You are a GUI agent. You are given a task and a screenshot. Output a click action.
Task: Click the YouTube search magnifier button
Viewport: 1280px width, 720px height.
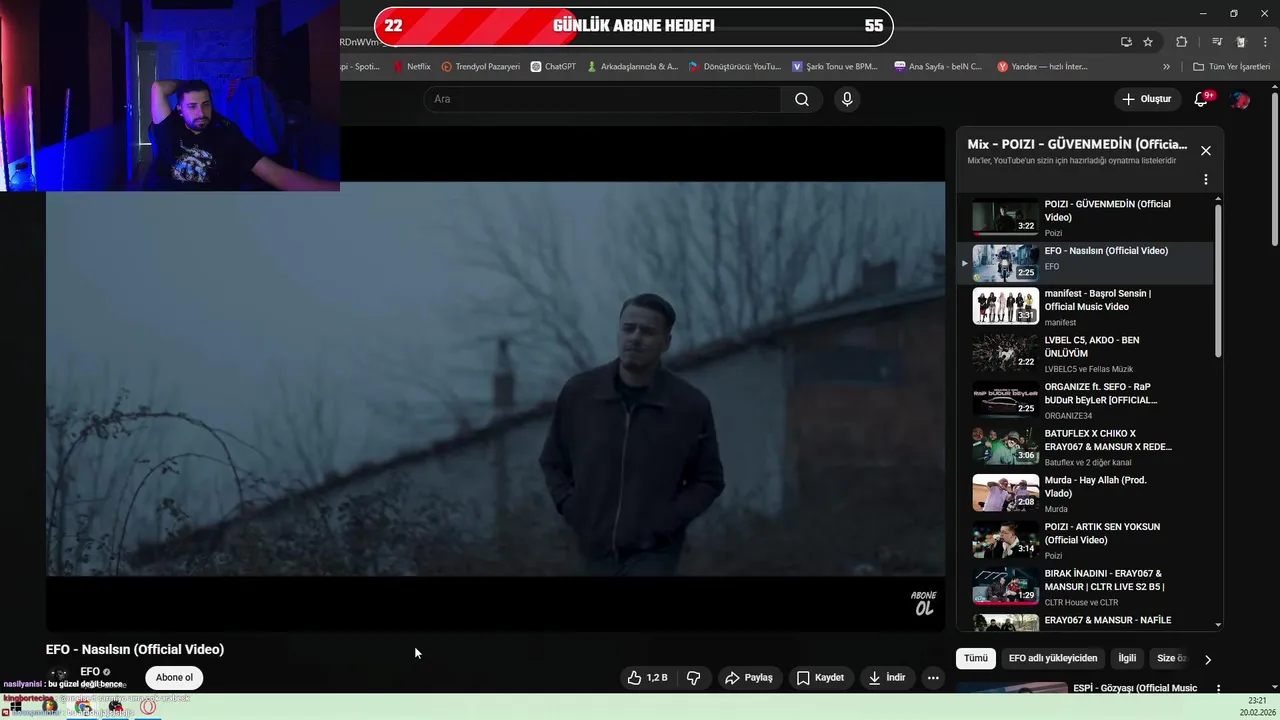coord(802,99)
